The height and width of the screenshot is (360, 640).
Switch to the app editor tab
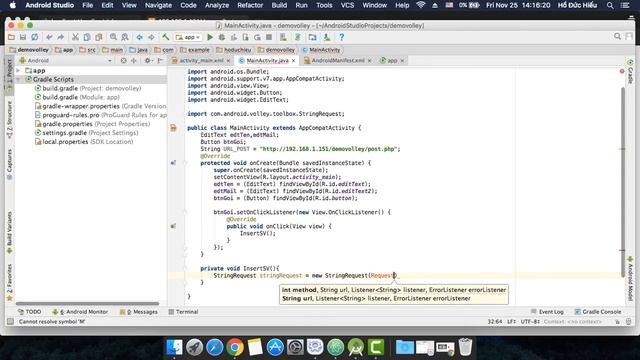392,60
